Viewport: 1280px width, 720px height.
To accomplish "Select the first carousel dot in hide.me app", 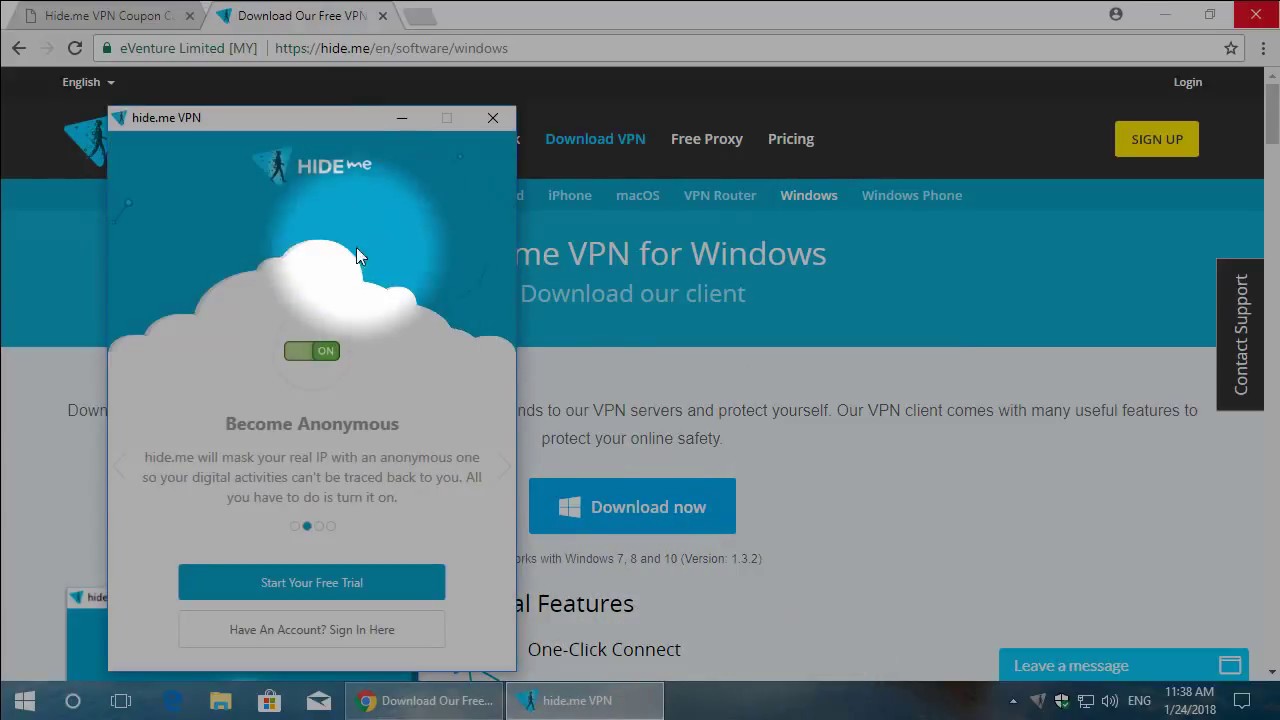I will [x=295, y=526].
